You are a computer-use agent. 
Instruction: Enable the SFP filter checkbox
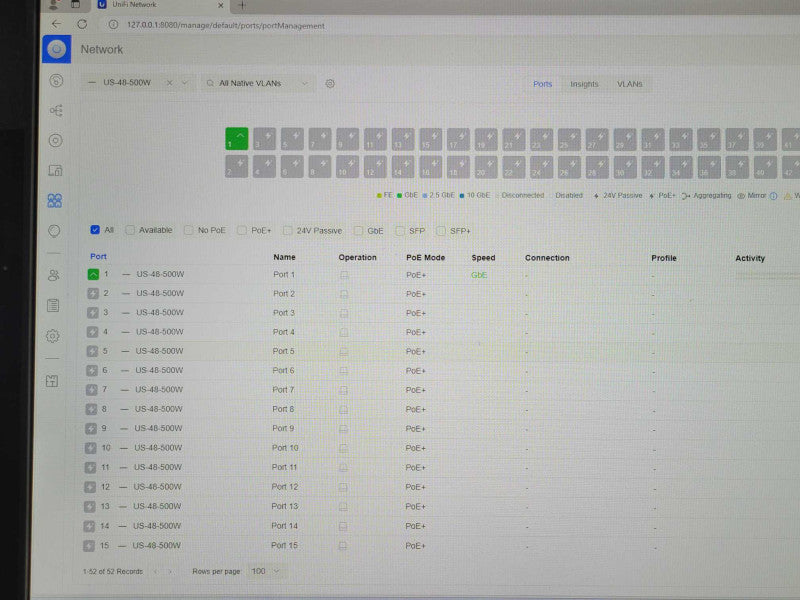pos(400,231)
